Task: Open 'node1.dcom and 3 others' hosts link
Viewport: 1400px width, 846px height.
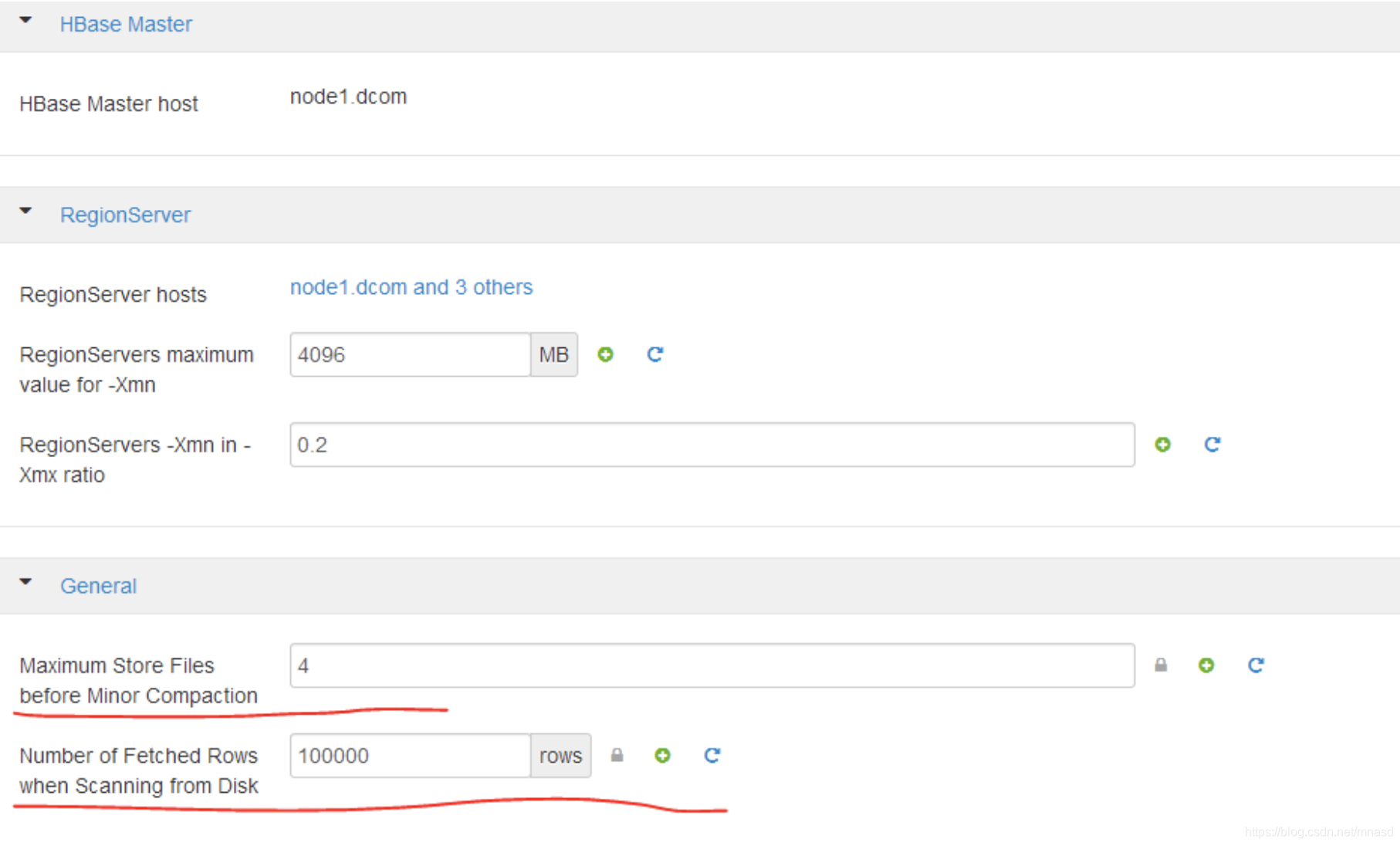Action: click(411, 287)
